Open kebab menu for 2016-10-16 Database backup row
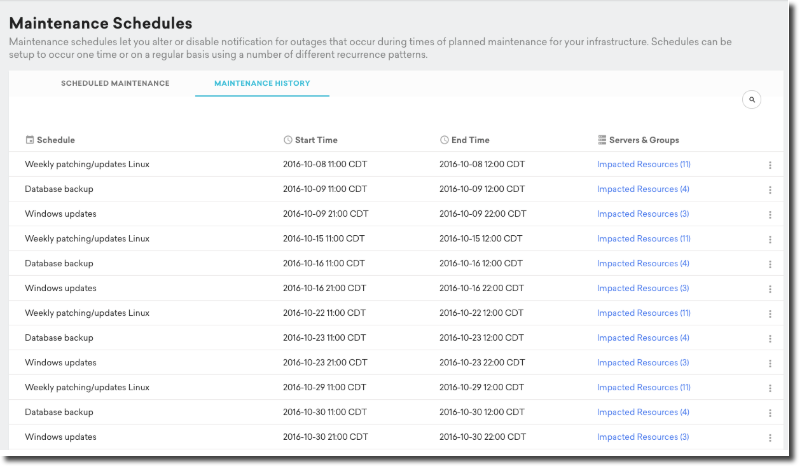Viewport: 799px width, 466px height. (770, 264)
